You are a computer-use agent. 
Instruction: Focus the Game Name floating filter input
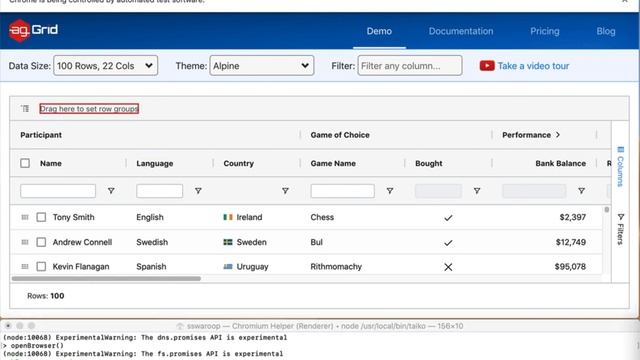pyautogui.click(x=342, y=191)
